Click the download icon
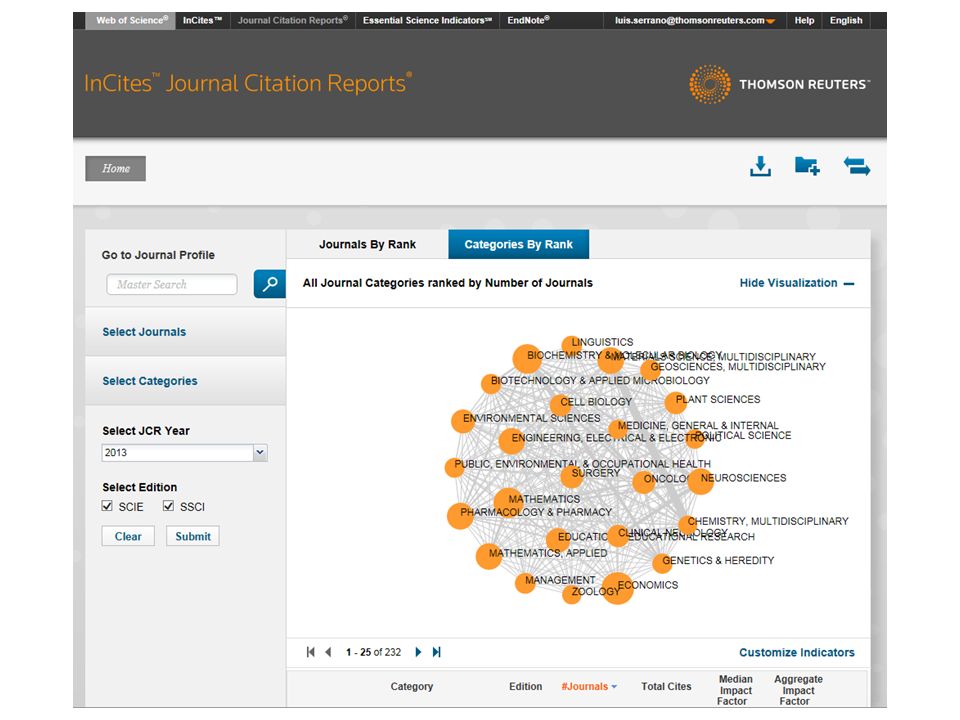The width and height of the screenshot is (960, 720). click(x=760, y=166)
